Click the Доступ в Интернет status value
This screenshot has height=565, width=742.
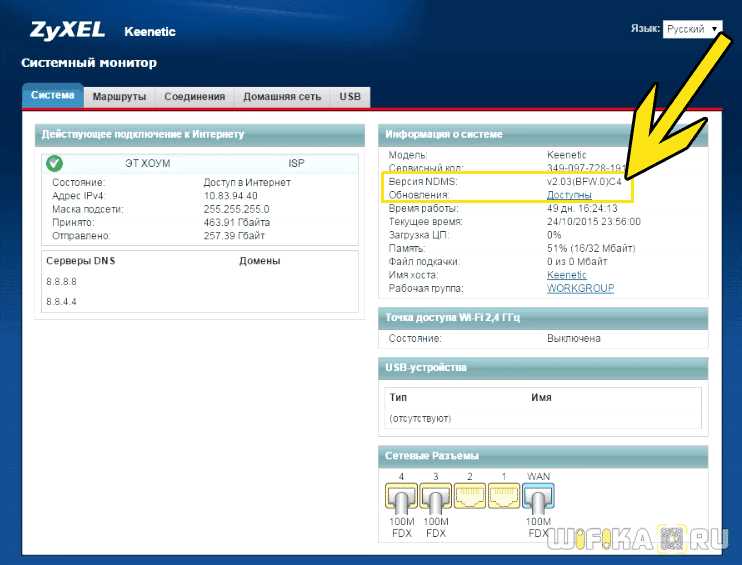[247, 182]
